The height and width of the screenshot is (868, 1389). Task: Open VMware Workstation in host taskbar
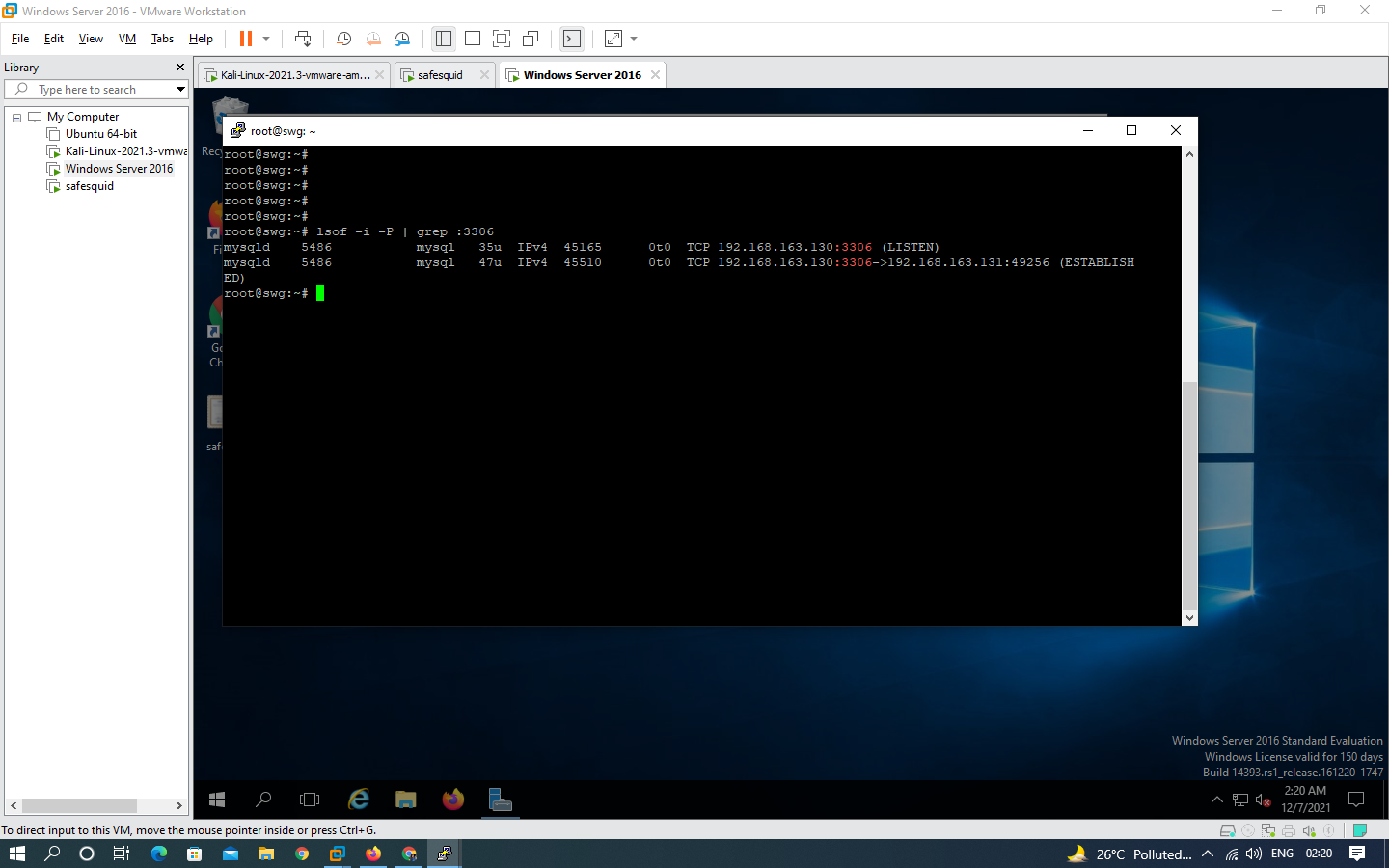337,854
